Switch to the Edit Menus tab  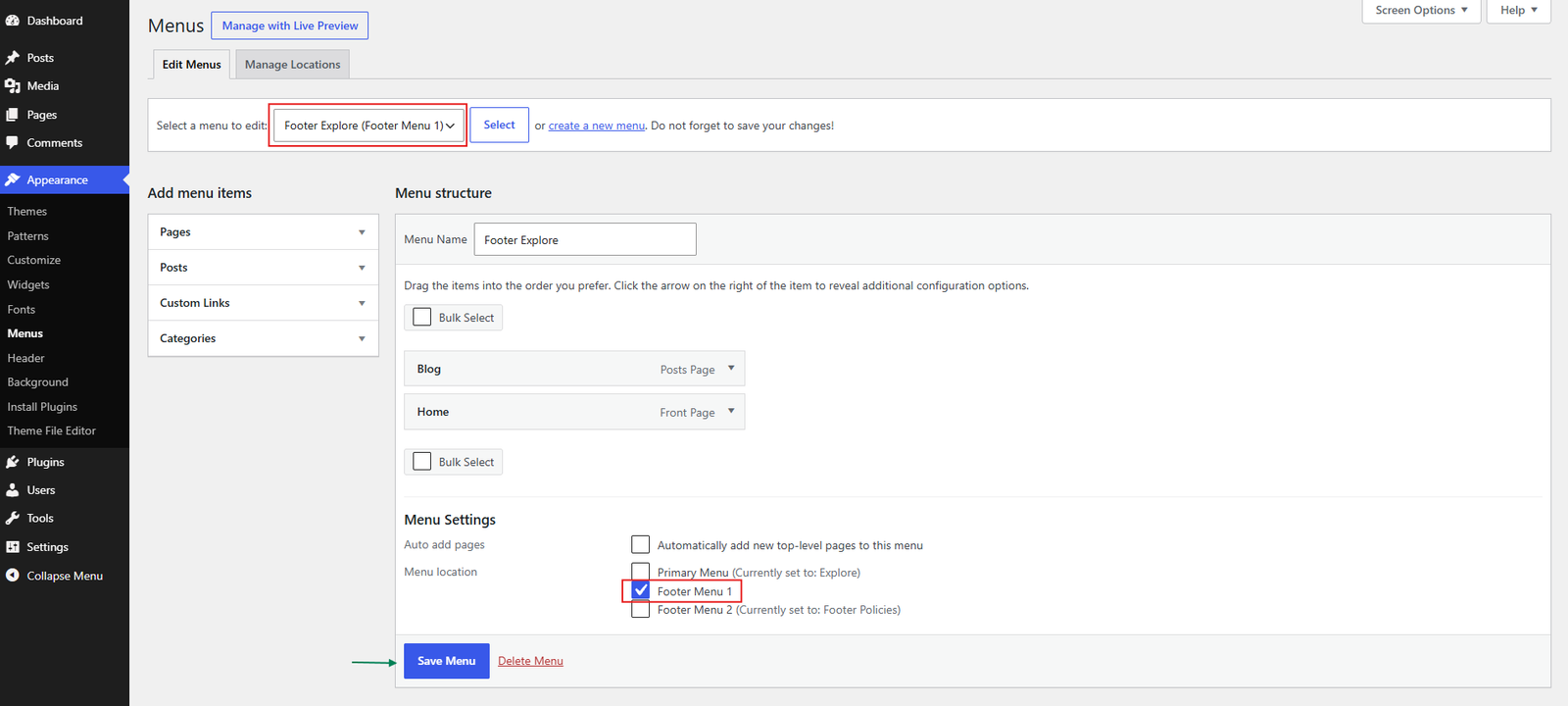[x=191, y=65]
